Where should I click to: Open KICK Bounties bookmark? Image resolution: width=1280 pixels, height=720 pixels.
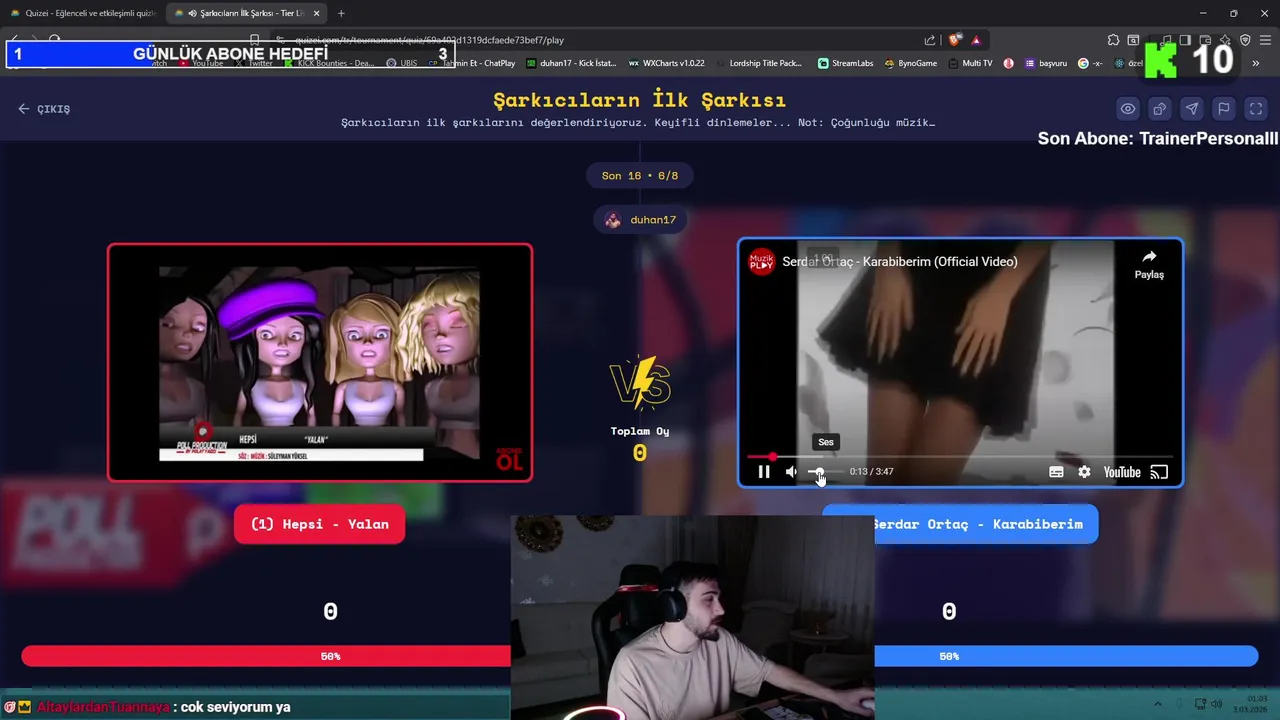pyautogui.click(x=329, y=63)
